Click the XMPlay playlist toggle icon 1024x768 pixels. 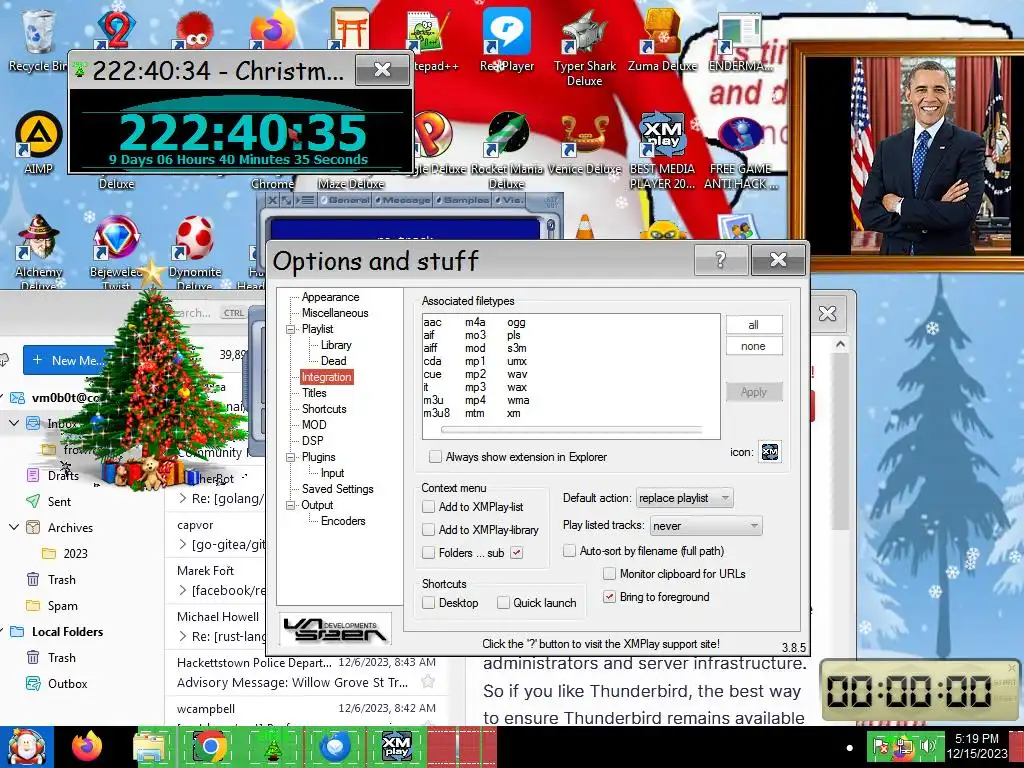coord(305,200)
